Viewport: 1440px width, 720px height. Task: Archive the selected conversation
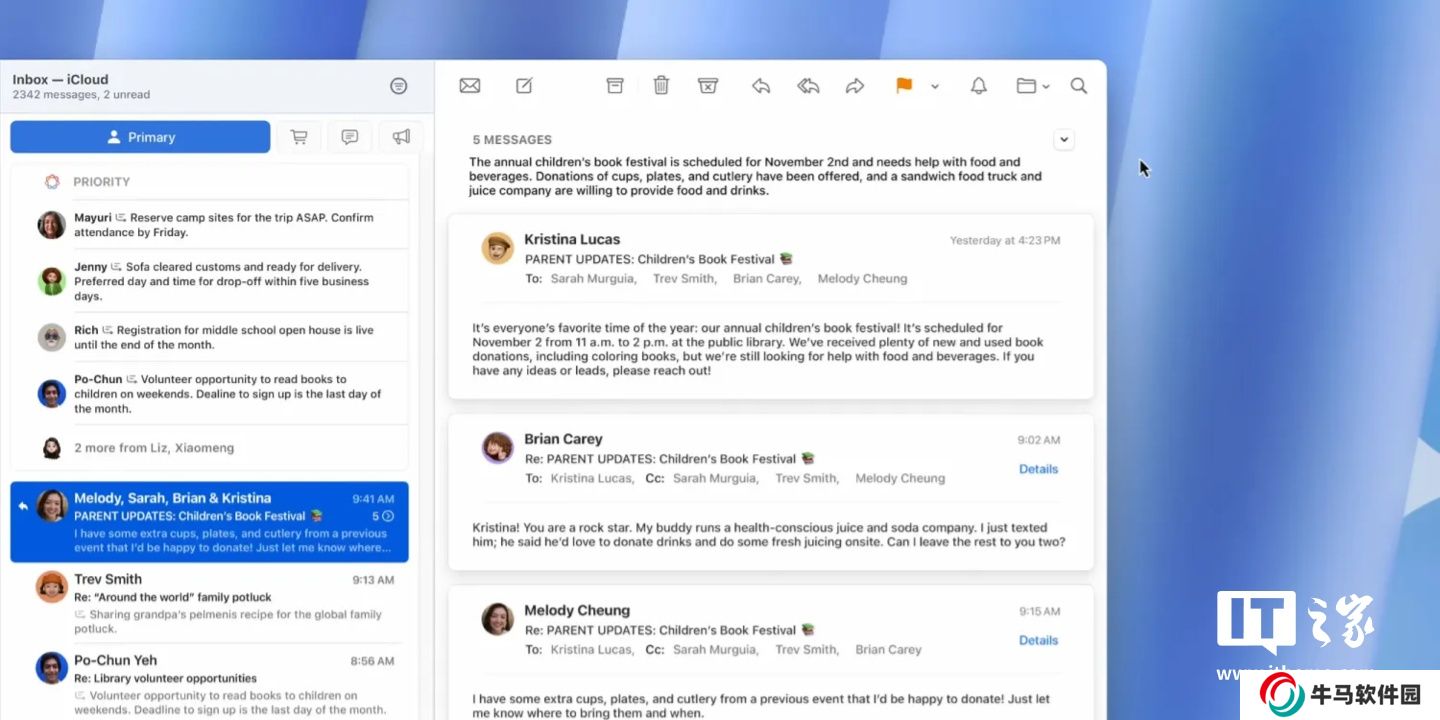pyautogui.click(x=615, y=86)
